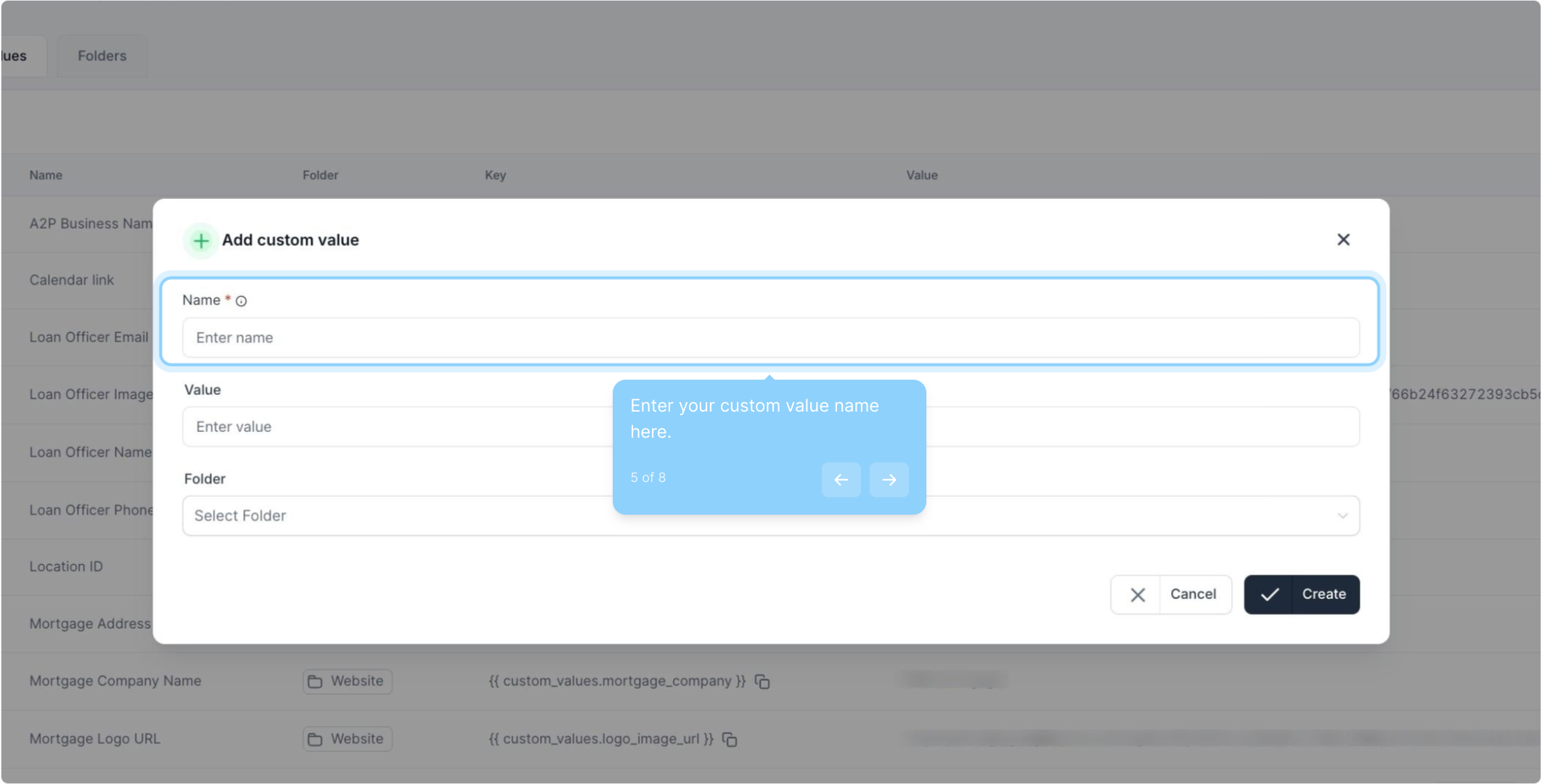Click the green plus icon beside Add custom value
The image size is (1542, 784).
201,240
